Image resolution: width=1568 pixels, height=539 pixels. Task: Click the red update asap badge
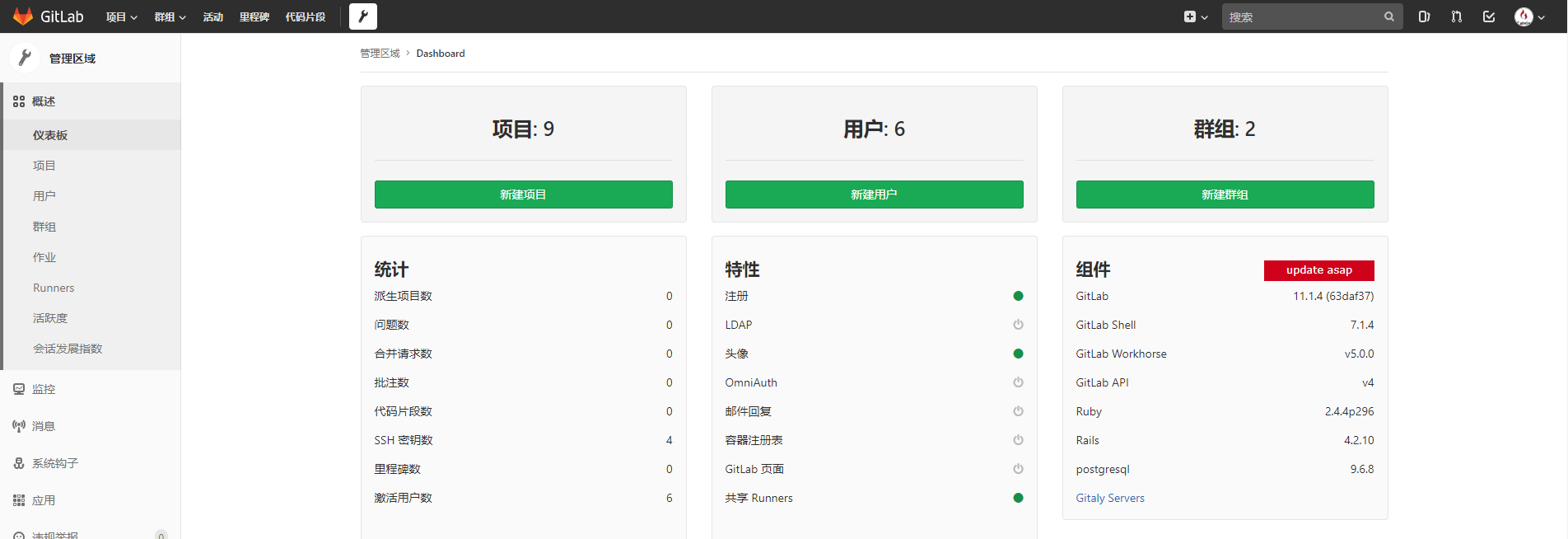(1319, 270)
